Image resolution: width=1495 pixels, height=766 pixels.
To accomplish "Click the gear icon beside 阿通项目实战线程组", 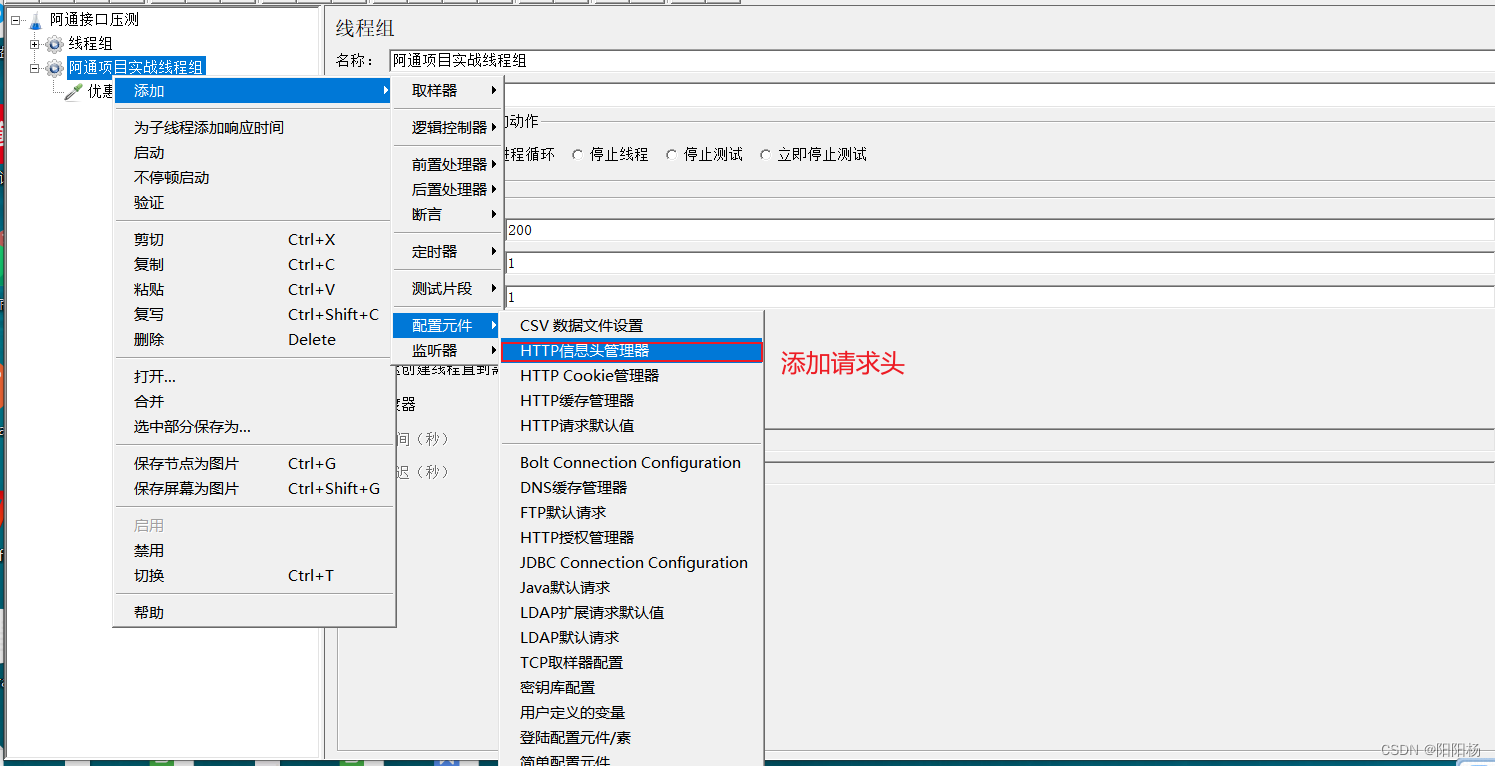I will click(54, 68).
